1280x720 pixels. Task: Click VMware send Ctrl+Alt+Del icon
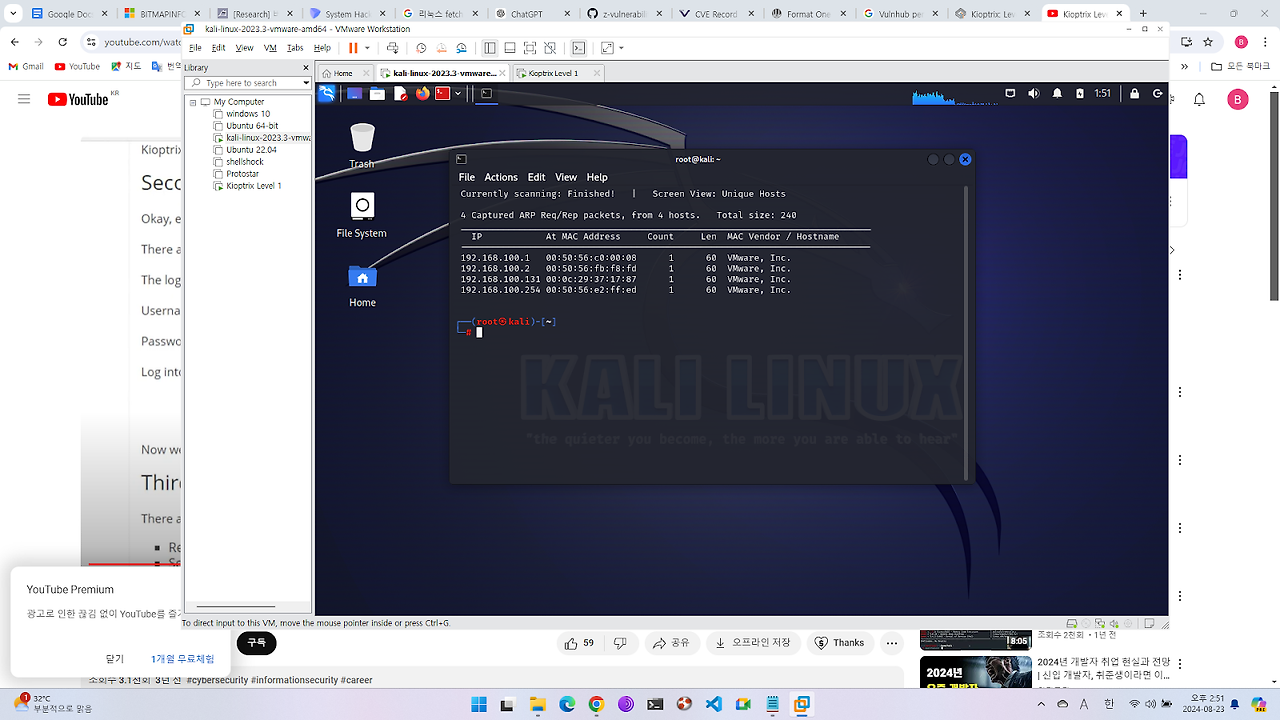392,48
